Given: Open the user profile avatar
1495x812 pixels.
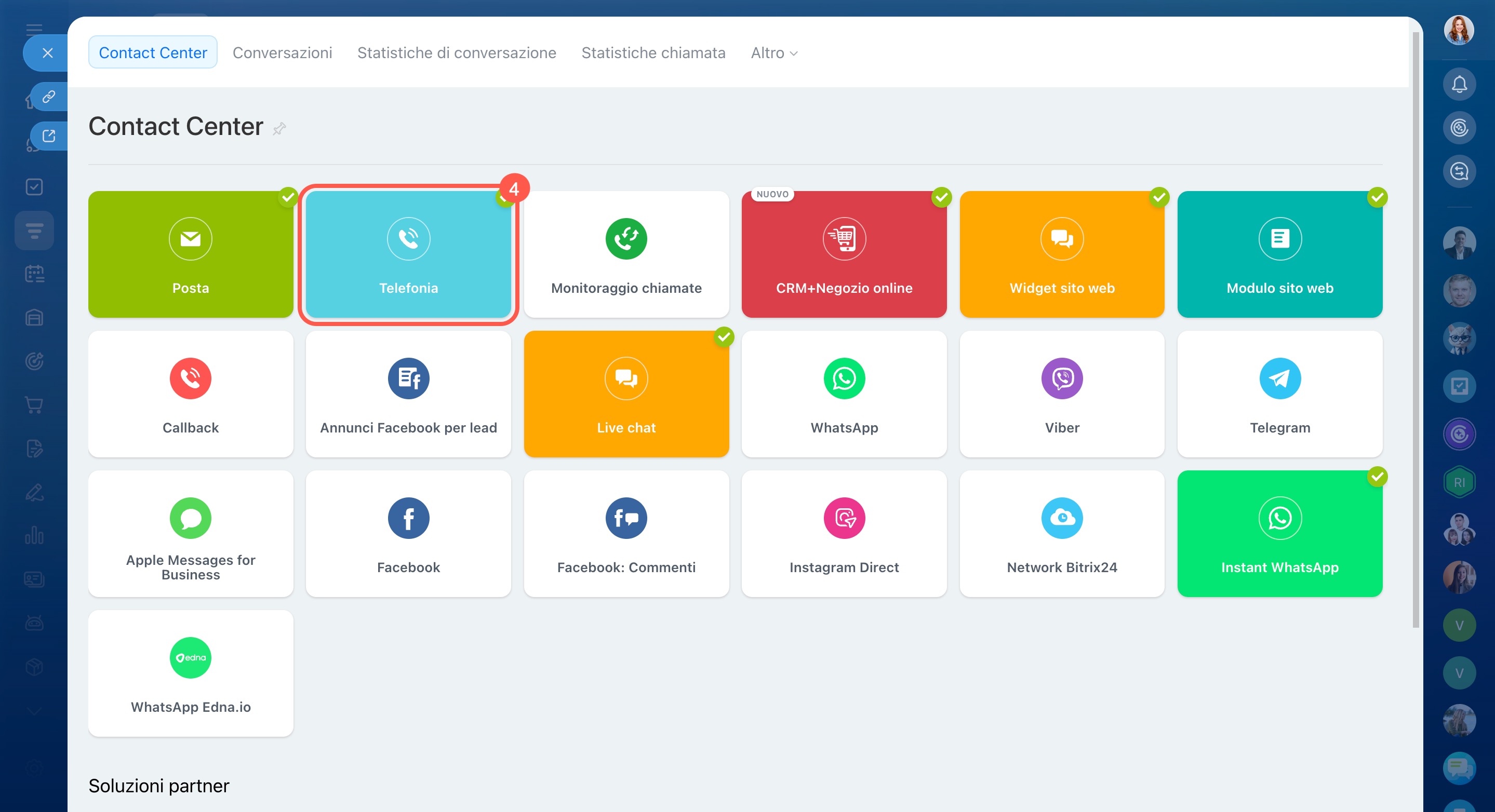Looking at the screenshot, I should pos(1459,30).
